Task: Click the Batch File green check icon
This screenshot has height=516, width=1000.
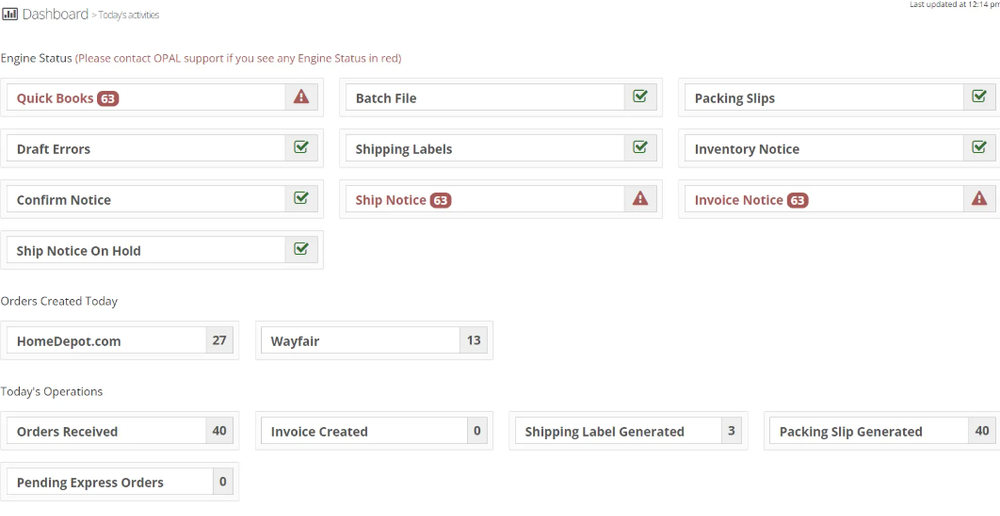Action: pyautogui.click(x=640, y=96)
